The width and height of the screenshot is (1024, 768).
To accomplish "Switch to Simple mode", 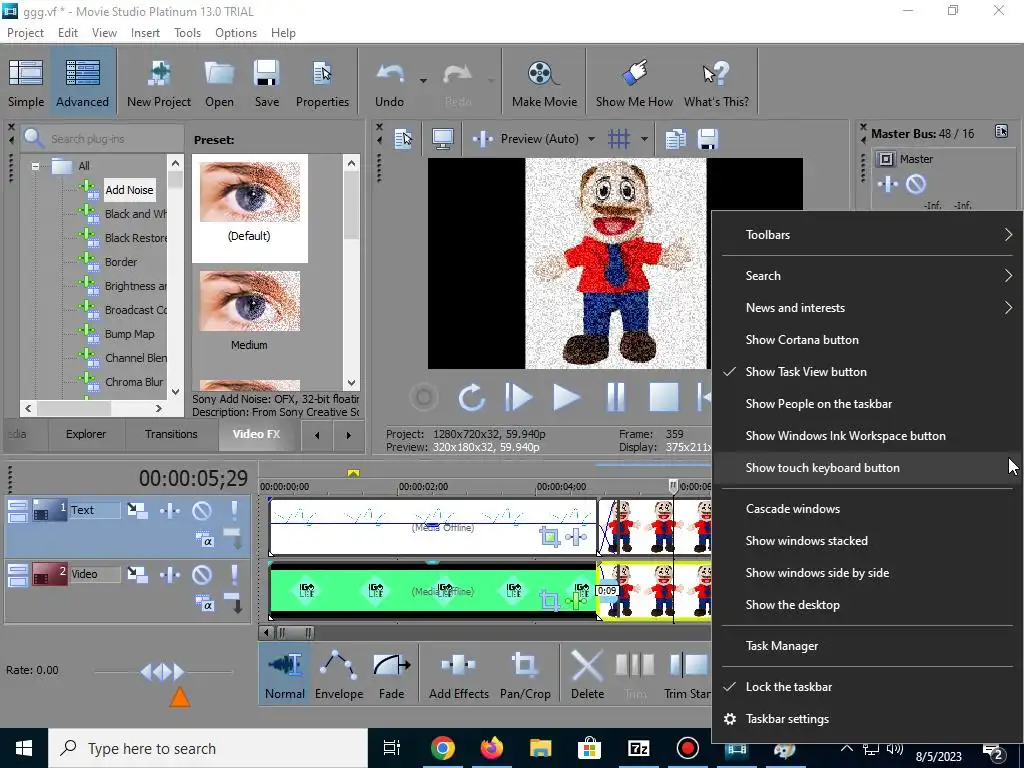I will [26, 83].
